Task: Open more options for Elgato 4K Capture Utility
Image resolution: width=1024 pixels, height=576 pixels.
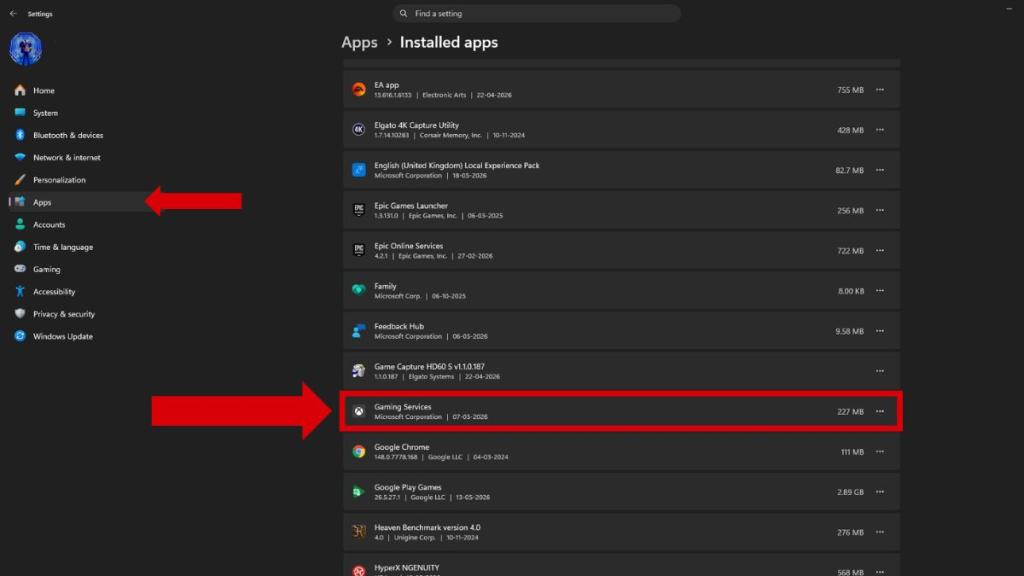Action: (880, 130)
